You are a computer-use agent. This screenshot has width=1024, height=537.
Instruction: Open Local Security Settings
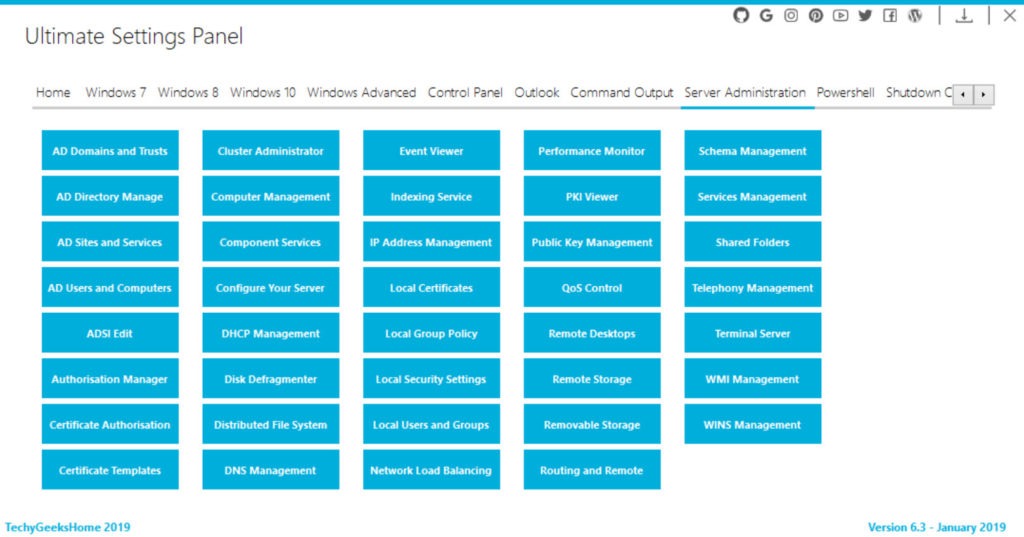point(431,379)
